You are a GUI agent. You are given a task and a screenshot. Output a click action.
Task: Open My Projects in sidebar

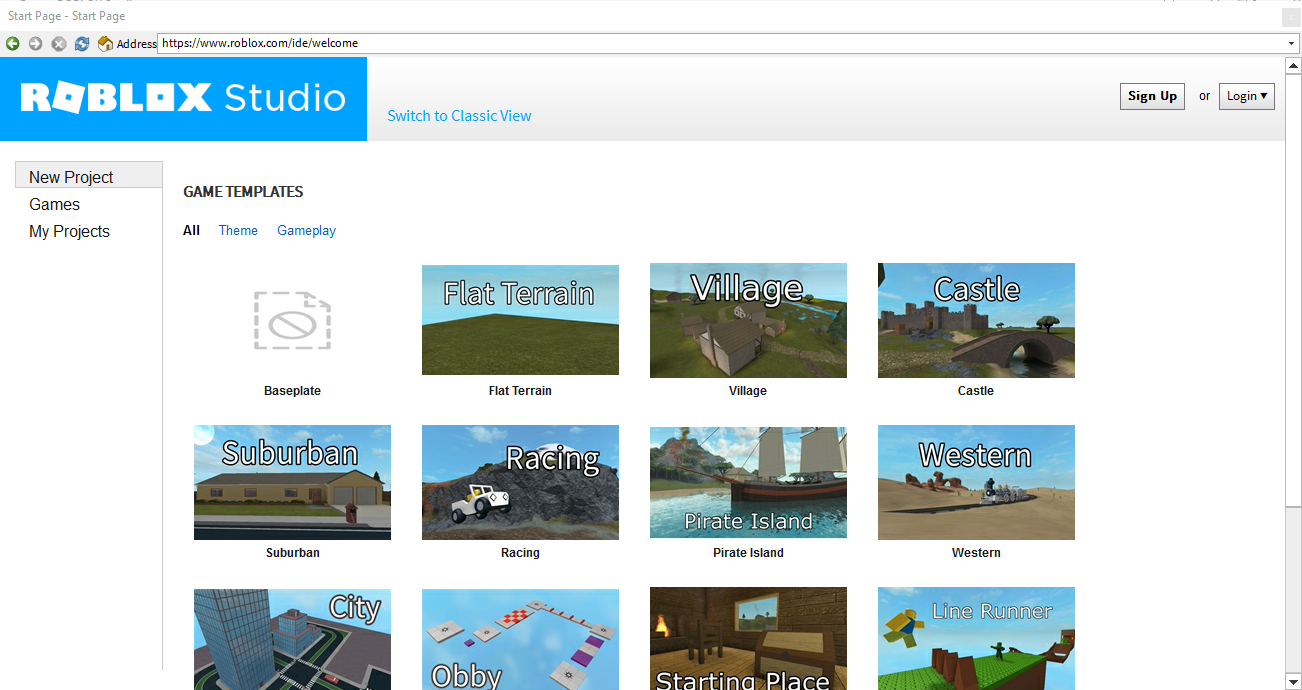tap(70, 231)
